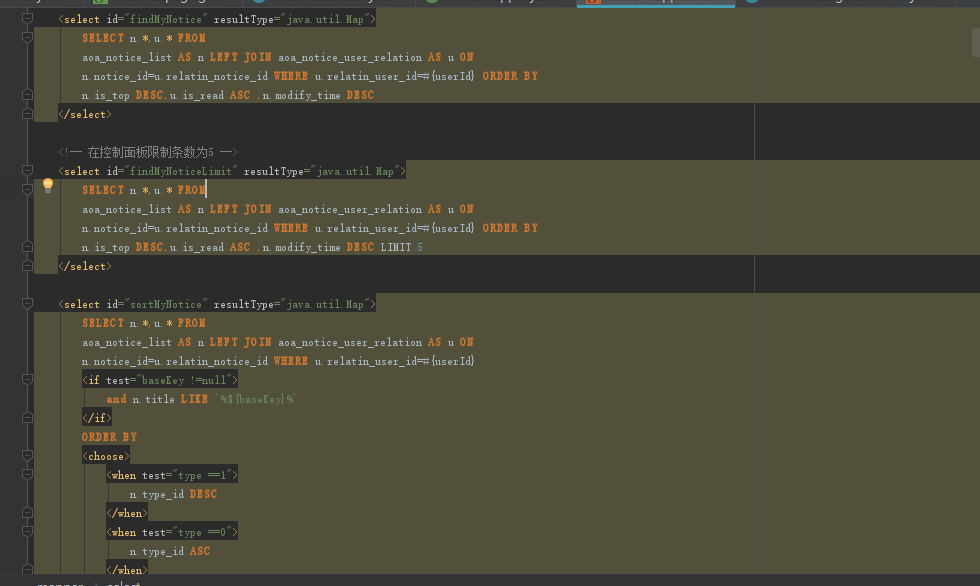Image resolution: width=980 pixels, height=586 pixels.
Task: Collapse the findMyNotice select tag fold marker
Action: pos(27,19)
